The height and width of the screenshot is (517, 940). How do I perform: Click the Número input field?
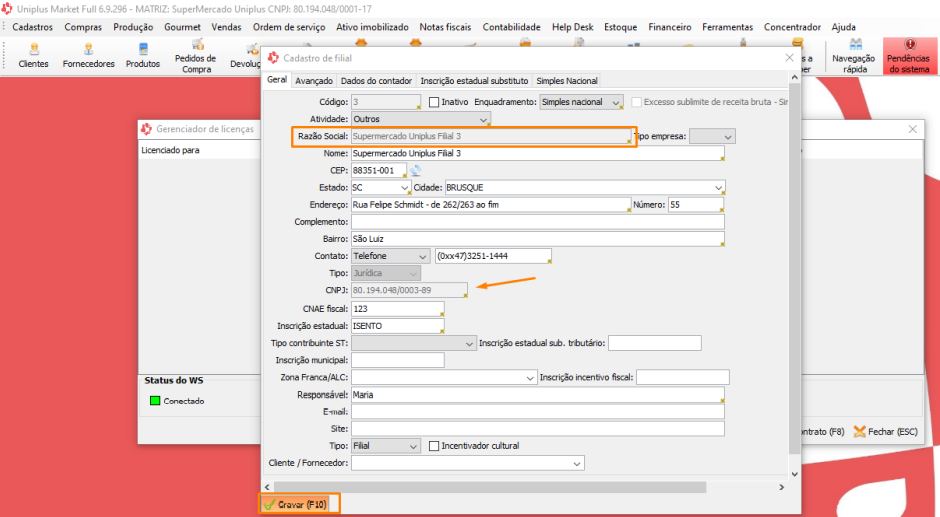(x=696, y=205)
